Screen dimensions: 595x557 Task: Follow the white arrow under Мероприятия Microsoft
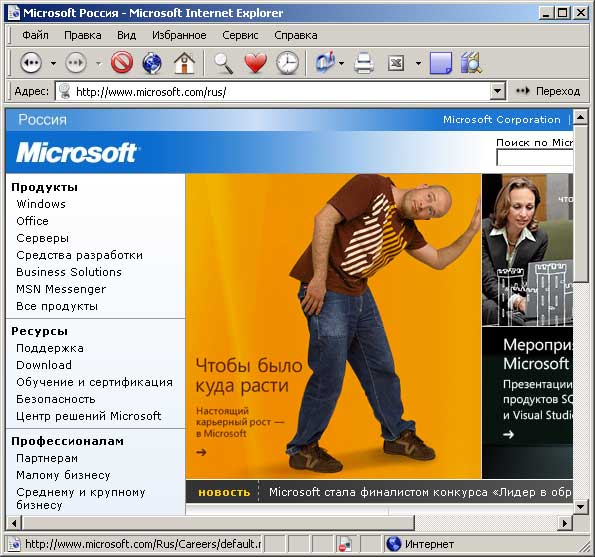[x=508, y=434]
